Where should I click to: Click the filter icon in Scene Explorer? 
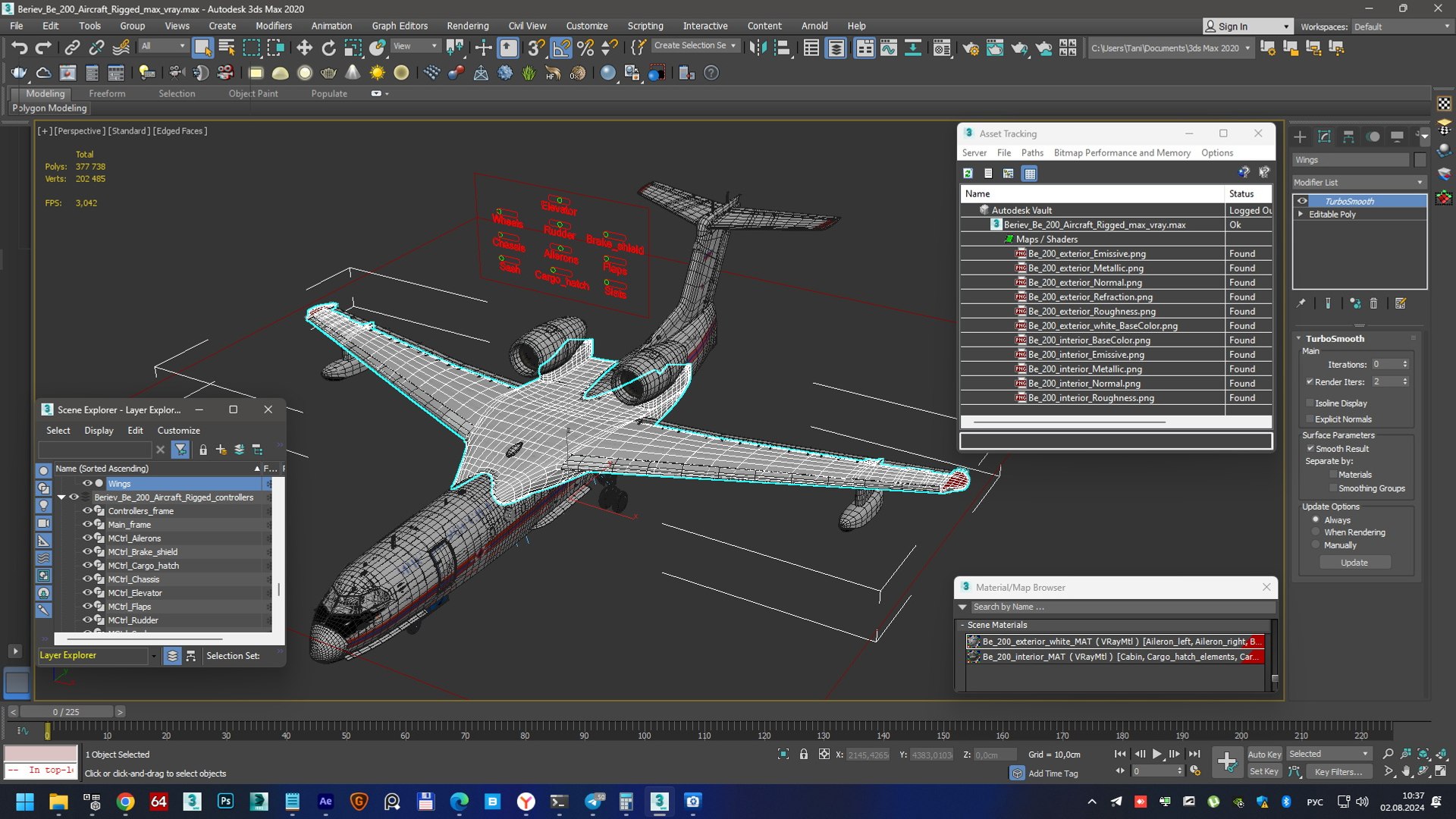(180, 450)
